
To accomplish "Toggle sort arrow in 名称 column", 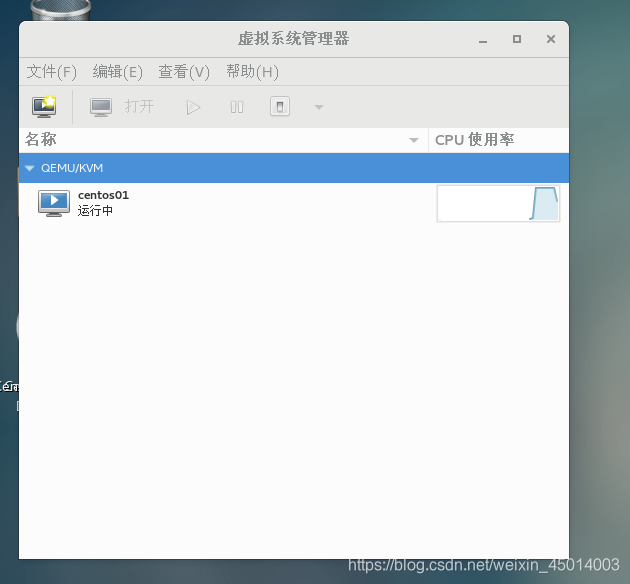I will 414,140.
